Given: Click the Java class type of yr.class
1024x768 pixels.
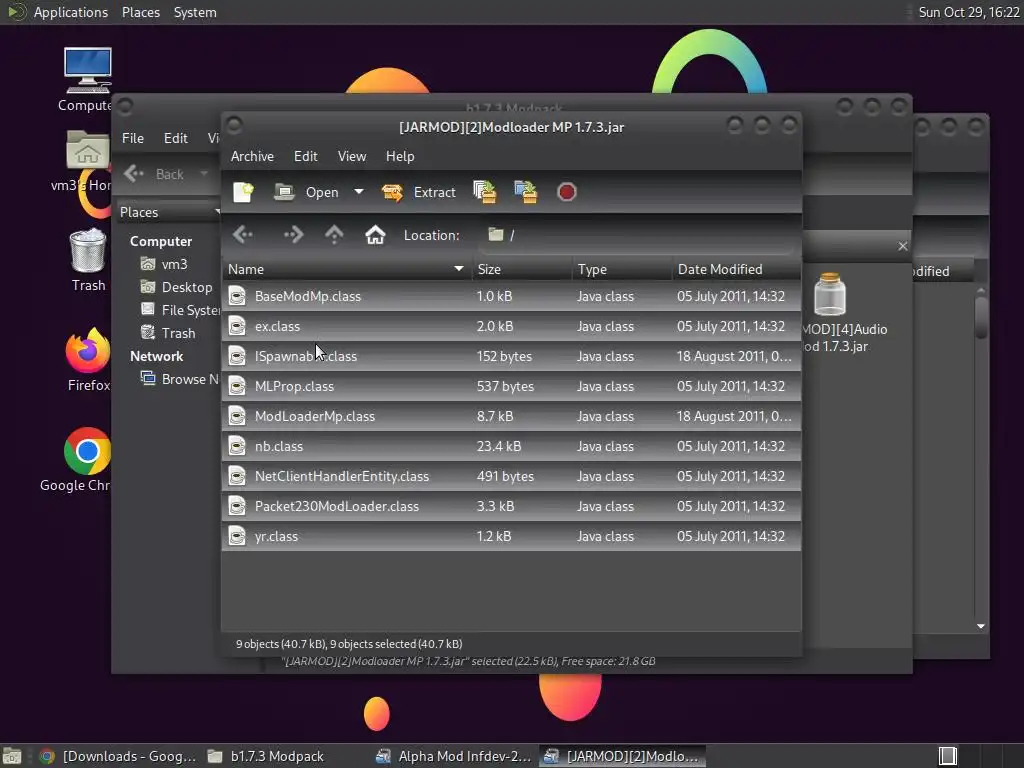Looking at the screenshot, I should [x=605, y=536].
